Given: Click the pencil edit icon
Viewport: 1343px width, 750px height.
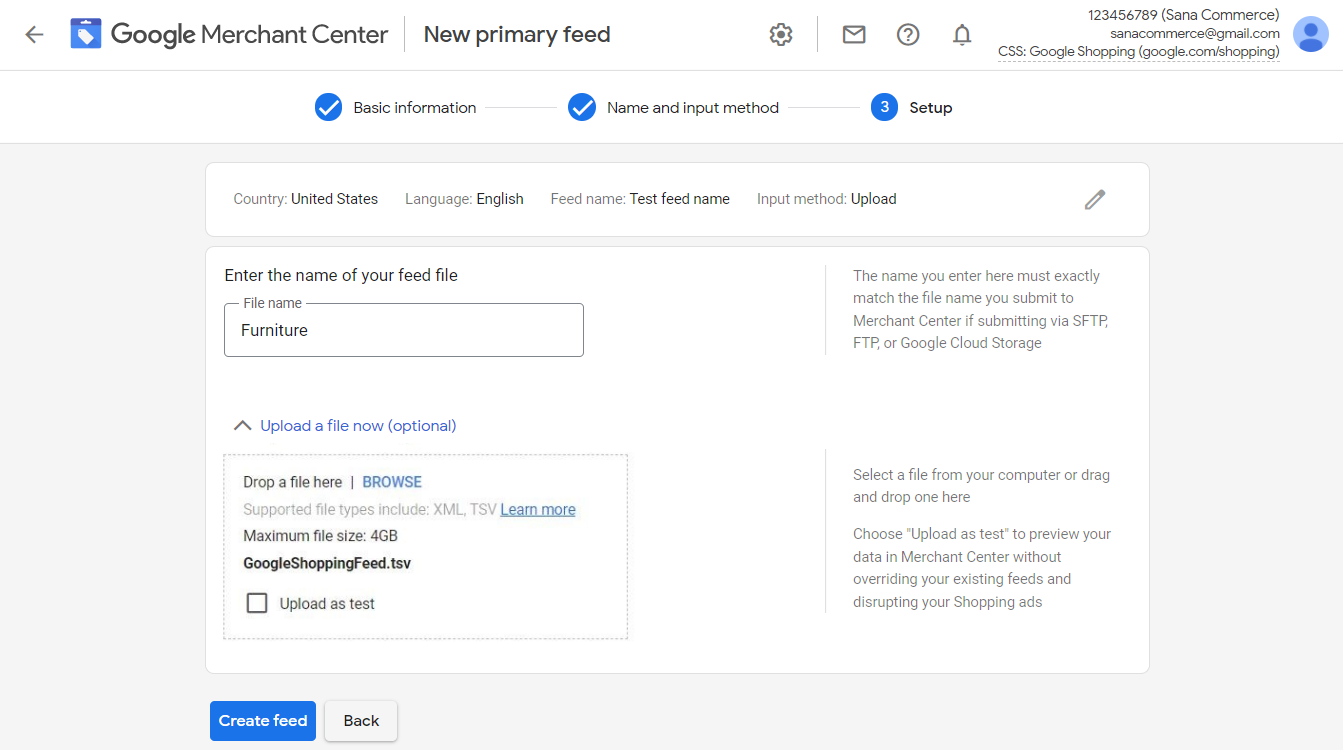Looking at the screenshot, I should point(1095,199).
